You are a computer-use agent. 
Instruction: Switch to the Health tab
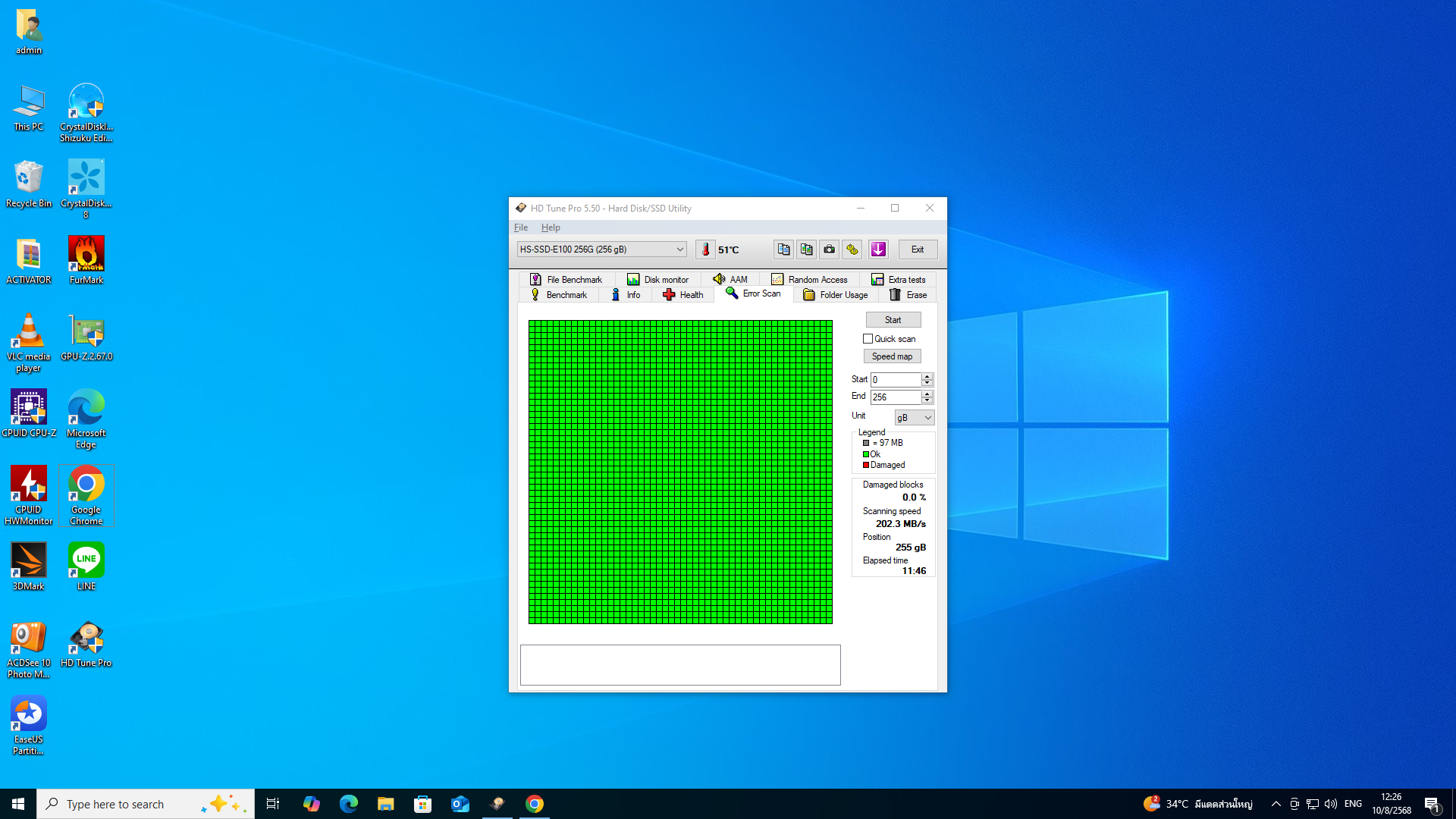tap(682, 295)
